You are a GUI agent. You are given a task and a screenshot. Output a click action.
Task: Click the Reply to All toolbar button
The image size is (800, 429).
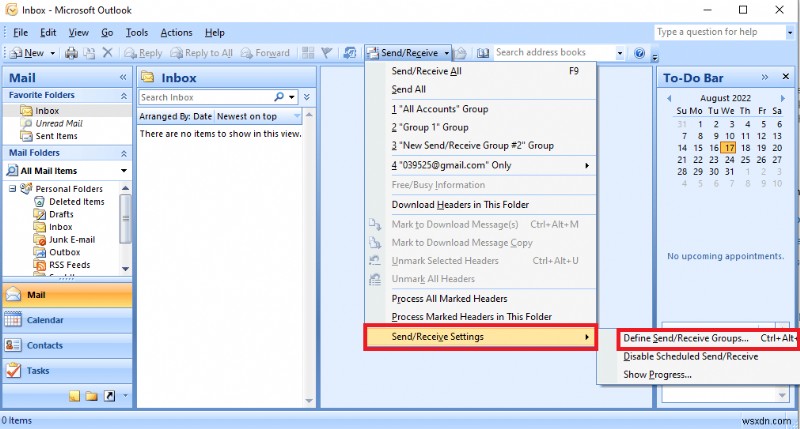[x=202, y=53]
